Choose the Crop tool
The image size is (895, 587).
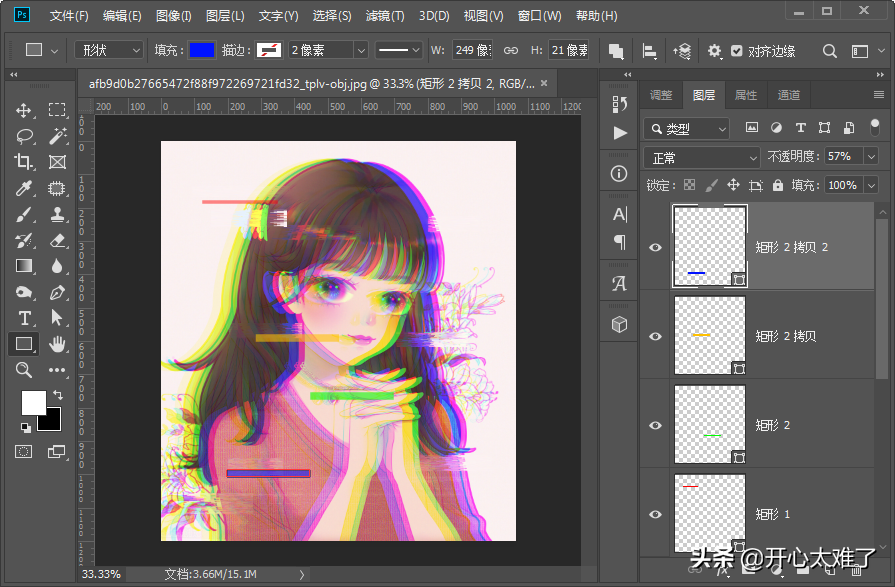24,162
